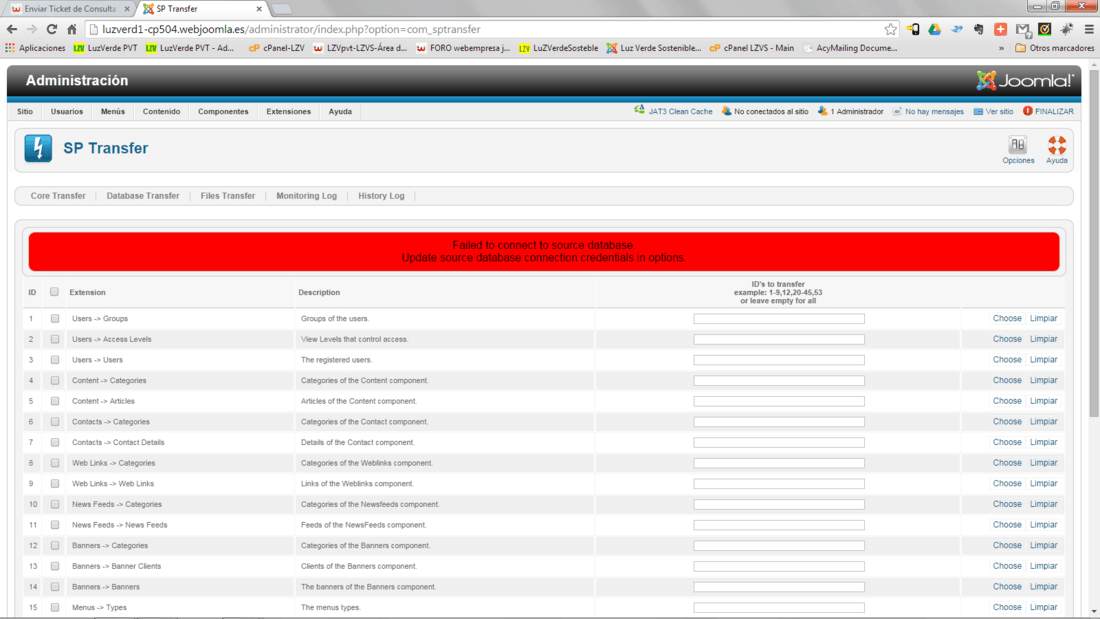Screen dimensions: 1100x619
Task: Focus the IDs field for Content -> Categories
Action: point(779,380)
